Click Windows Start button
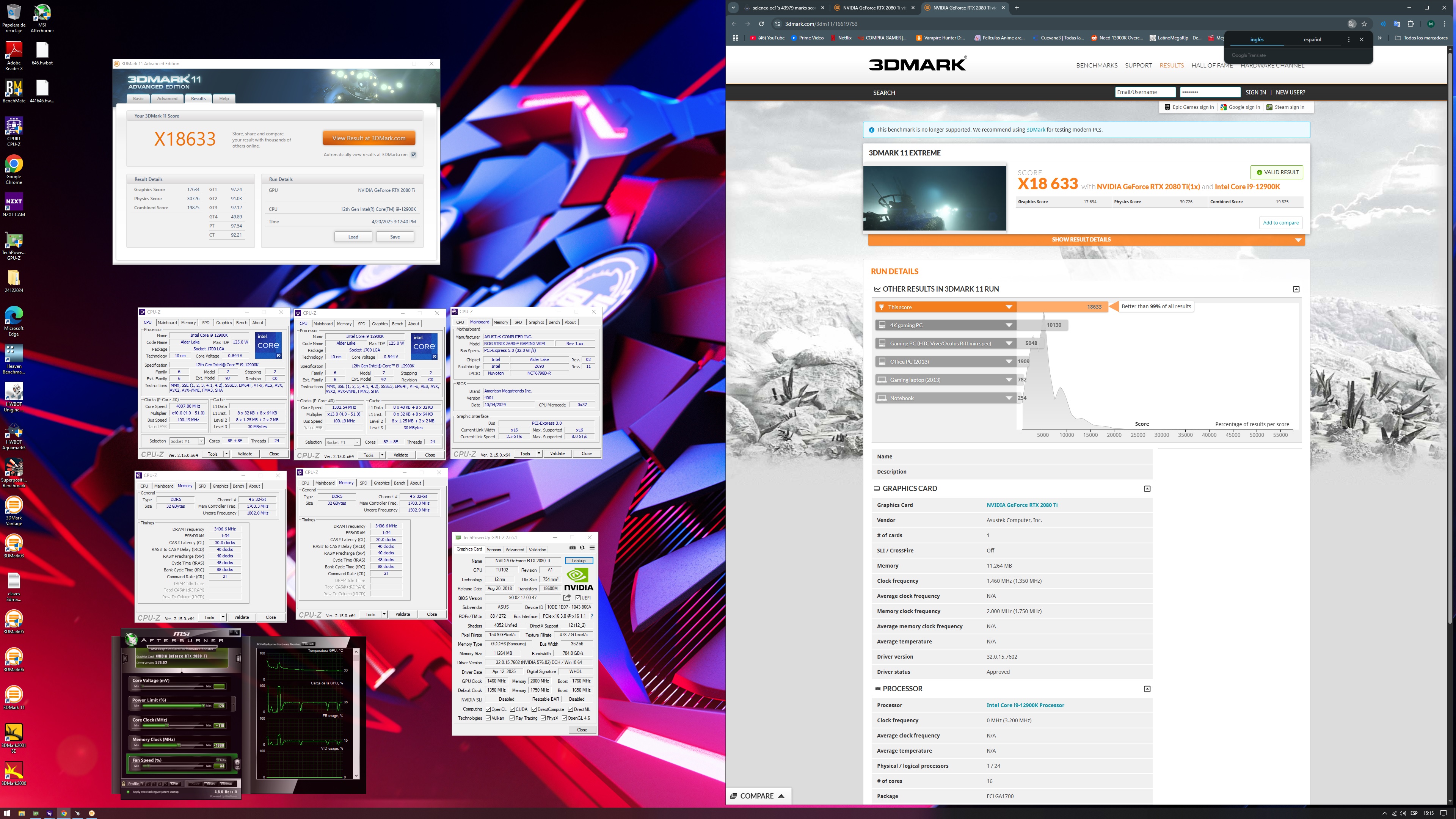1456x819 pixels. [7, 813]
